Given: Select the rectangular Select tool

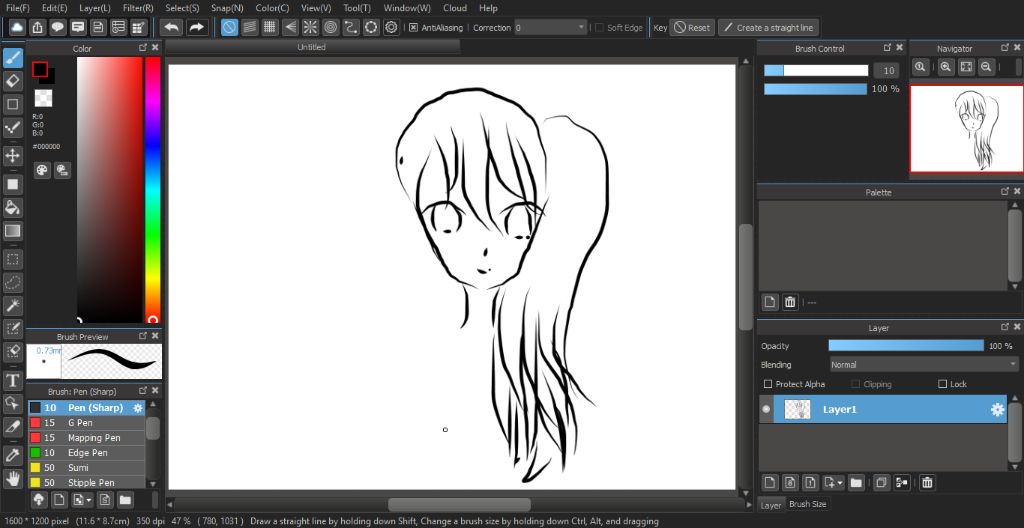Looking at the screenshot, I should (13, 259).
